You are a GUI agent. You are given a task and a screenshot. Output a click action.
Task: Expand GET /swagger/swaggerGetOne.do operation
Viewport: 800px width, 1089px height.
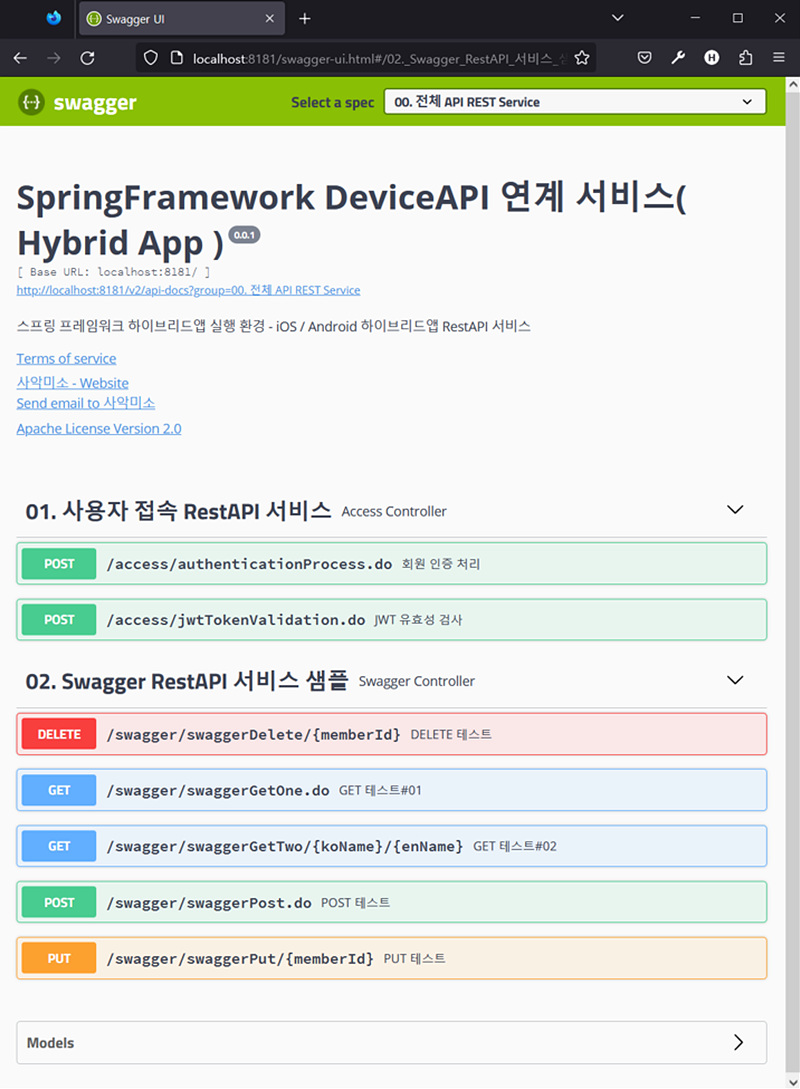392,790
